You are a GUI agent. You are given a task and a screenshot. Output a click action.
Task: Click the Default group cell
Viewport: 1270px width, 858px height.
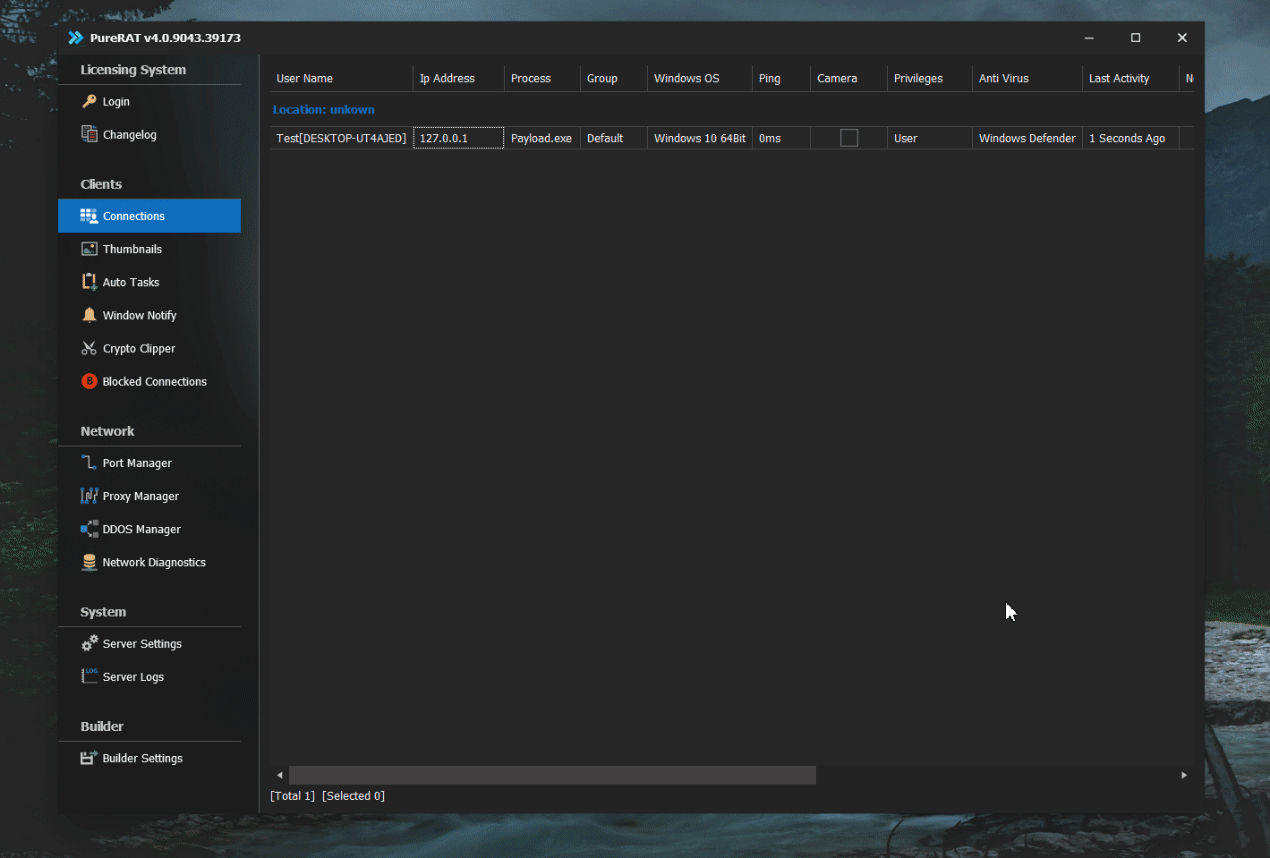coord(613,138)
